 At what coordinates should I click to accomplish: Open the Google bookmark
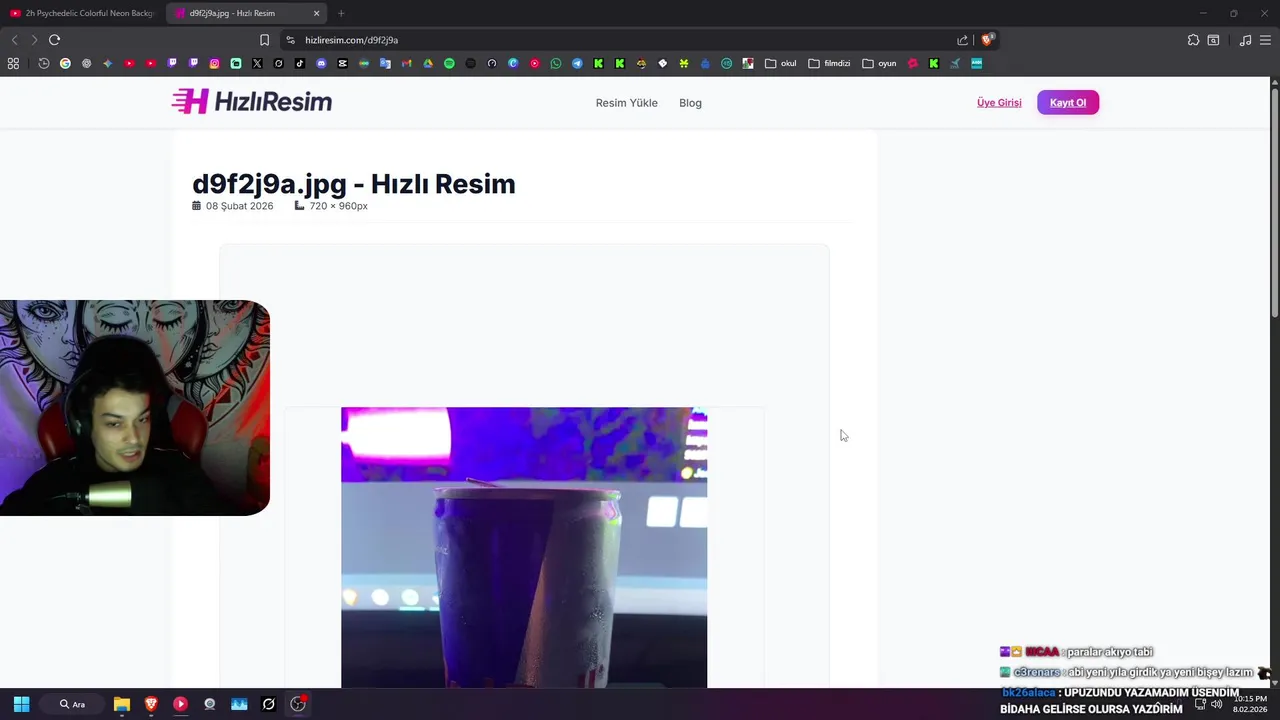[x=65, y=63]
